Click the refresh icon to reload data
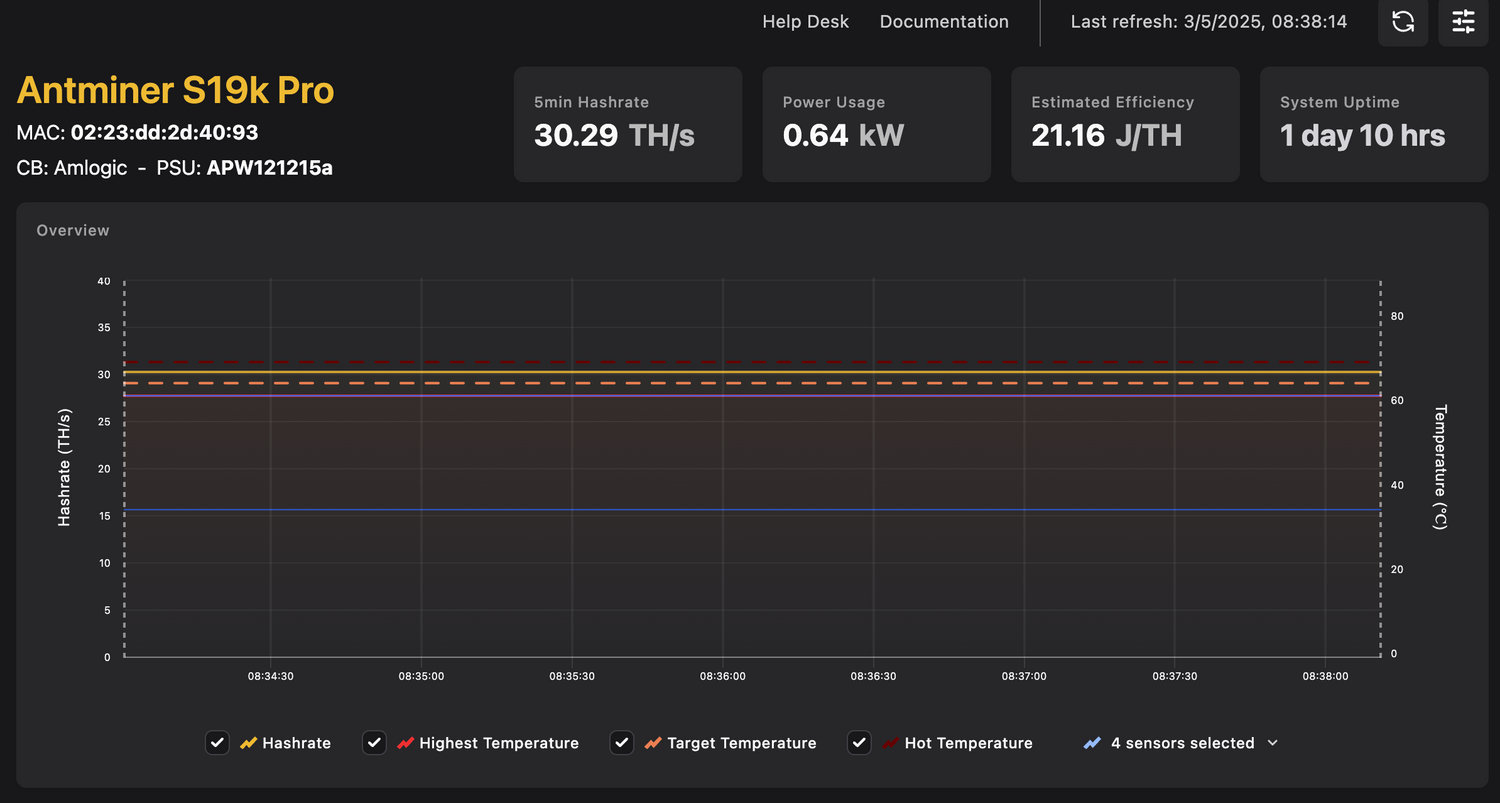This screenshot has height=803, width=1500. click(1403, 22)
